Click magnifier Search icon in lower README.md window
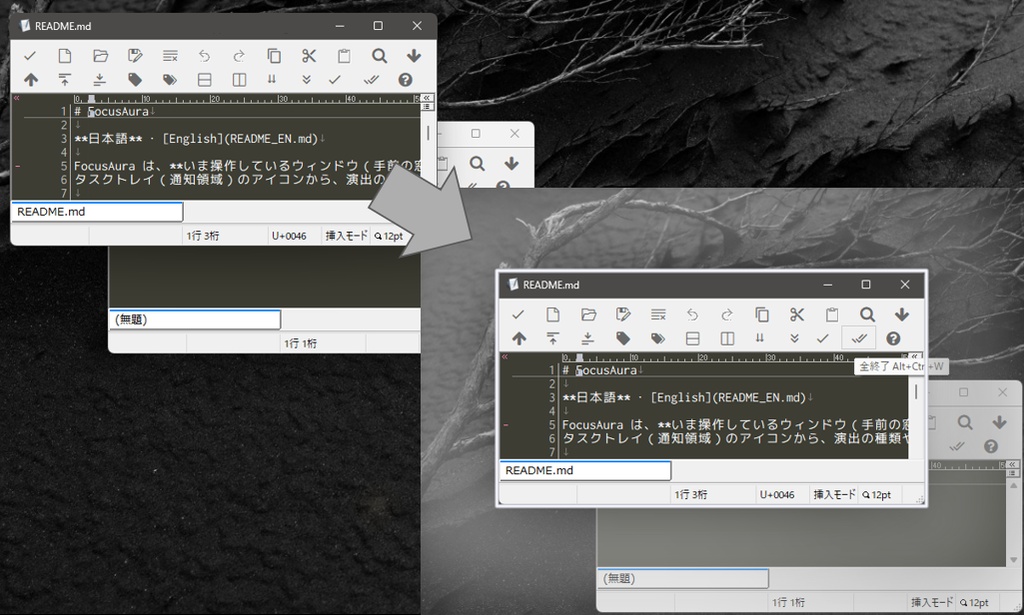The image size is (1024, 615). point(867,314)
